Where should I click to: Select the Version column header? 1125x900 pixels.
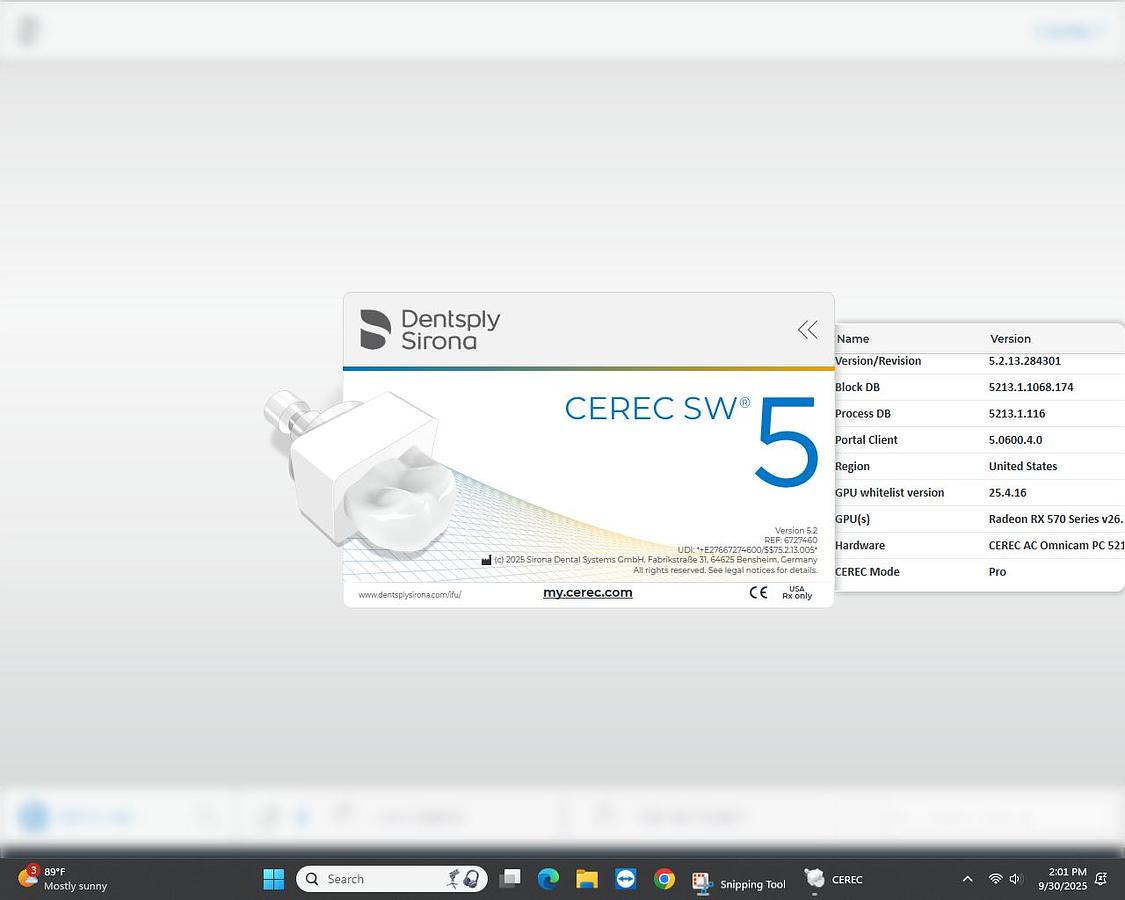point(1010,338)
